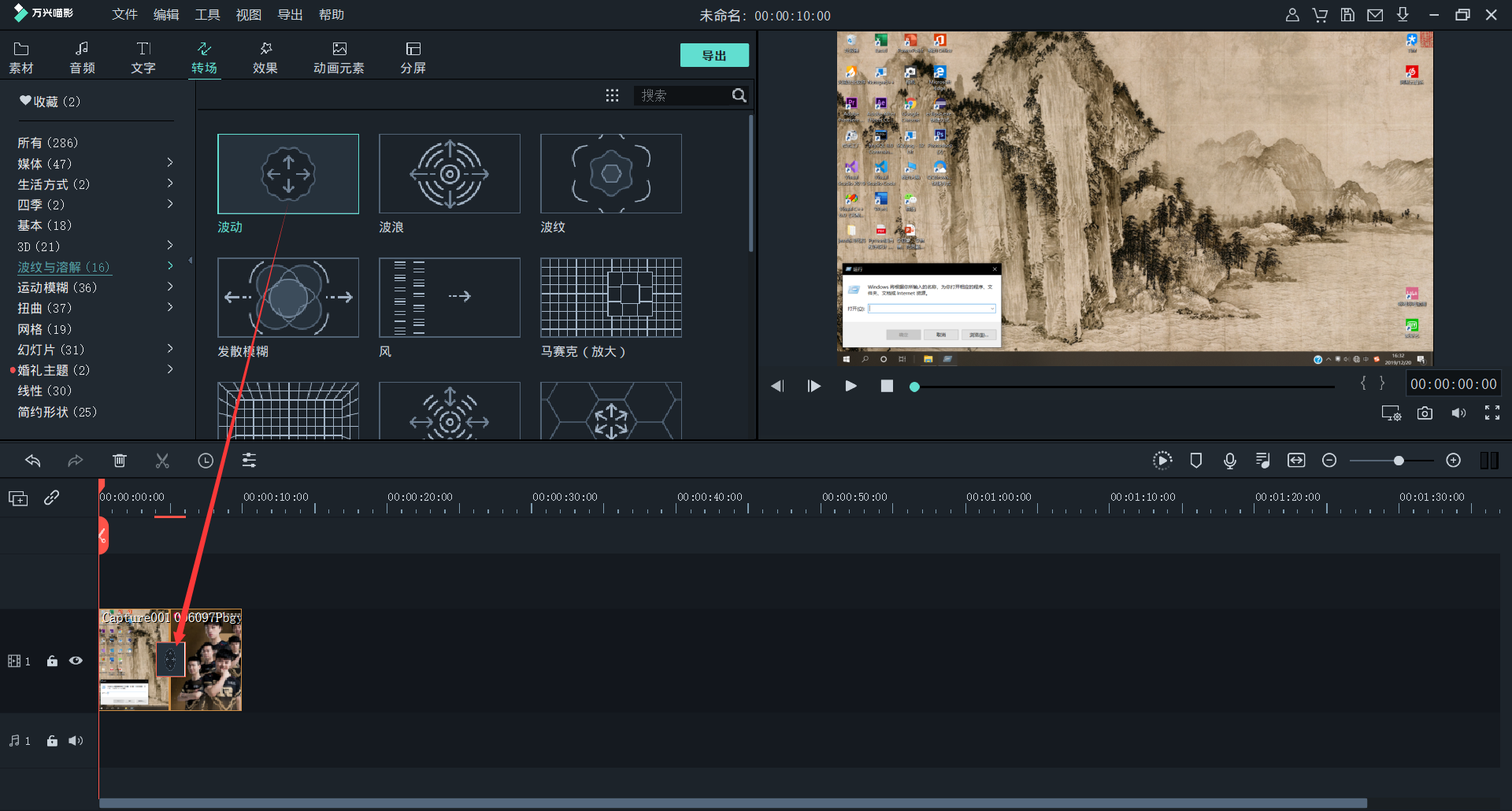The width and height of the screenshot is (1512, 811).
Task: Switch to grid view of transitions
Action: [x=612, y=95]
